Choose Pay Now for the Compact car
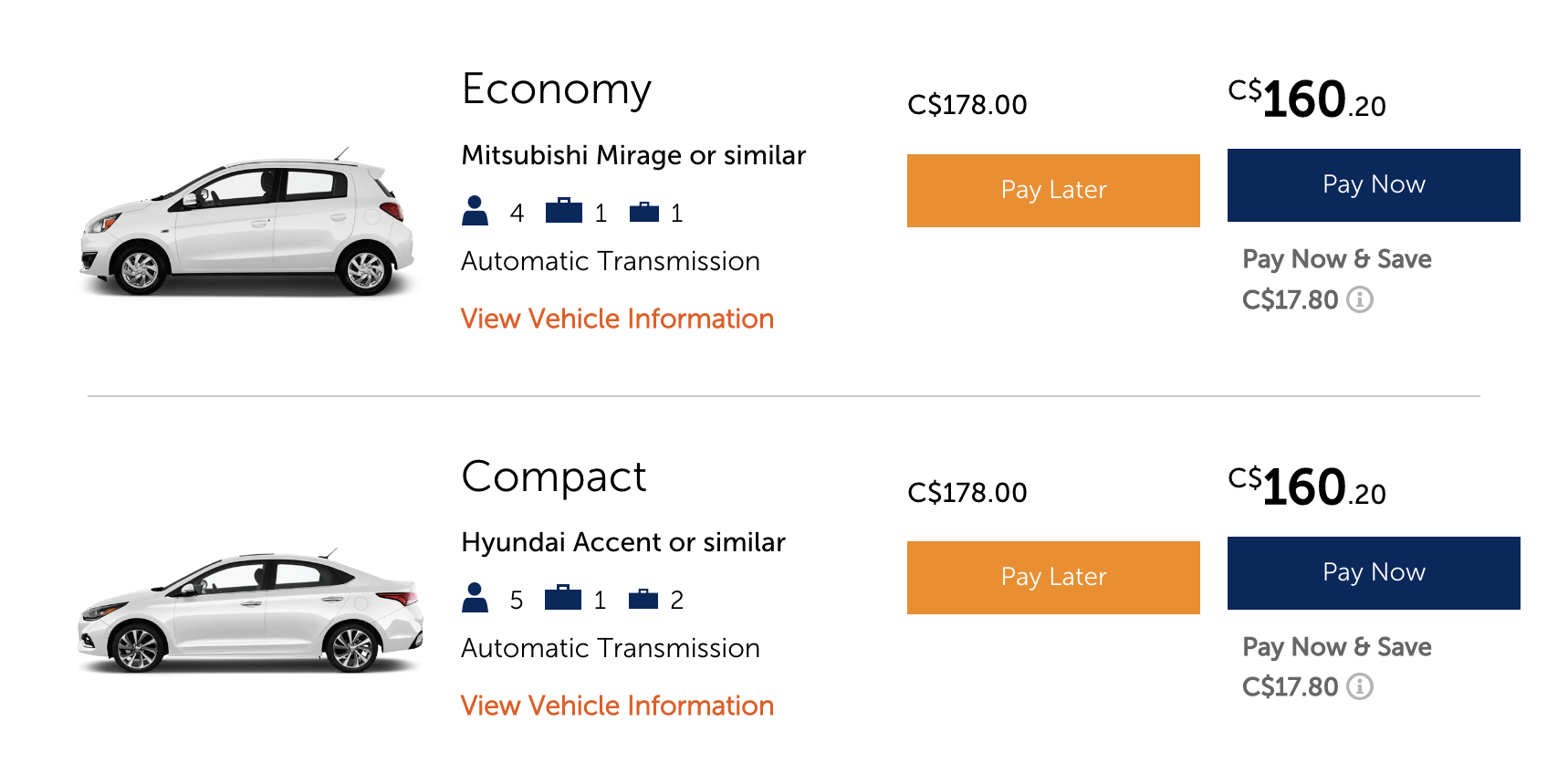 (1374, 573)
